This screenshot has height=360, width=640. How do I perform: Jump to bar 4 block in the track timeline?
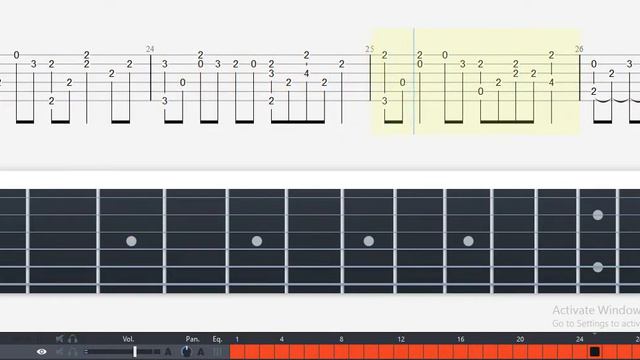click(x=282, y=352)
